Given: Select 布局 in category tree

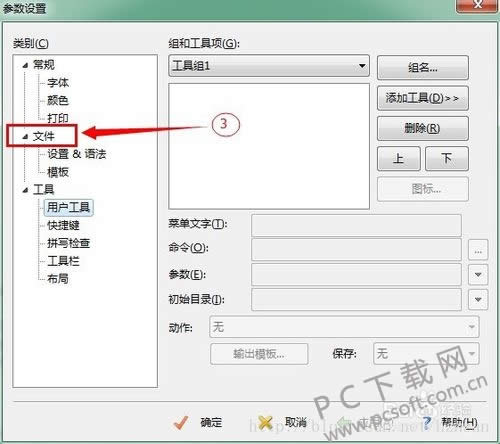Looking at the screenshot, I should pos(58,278).
